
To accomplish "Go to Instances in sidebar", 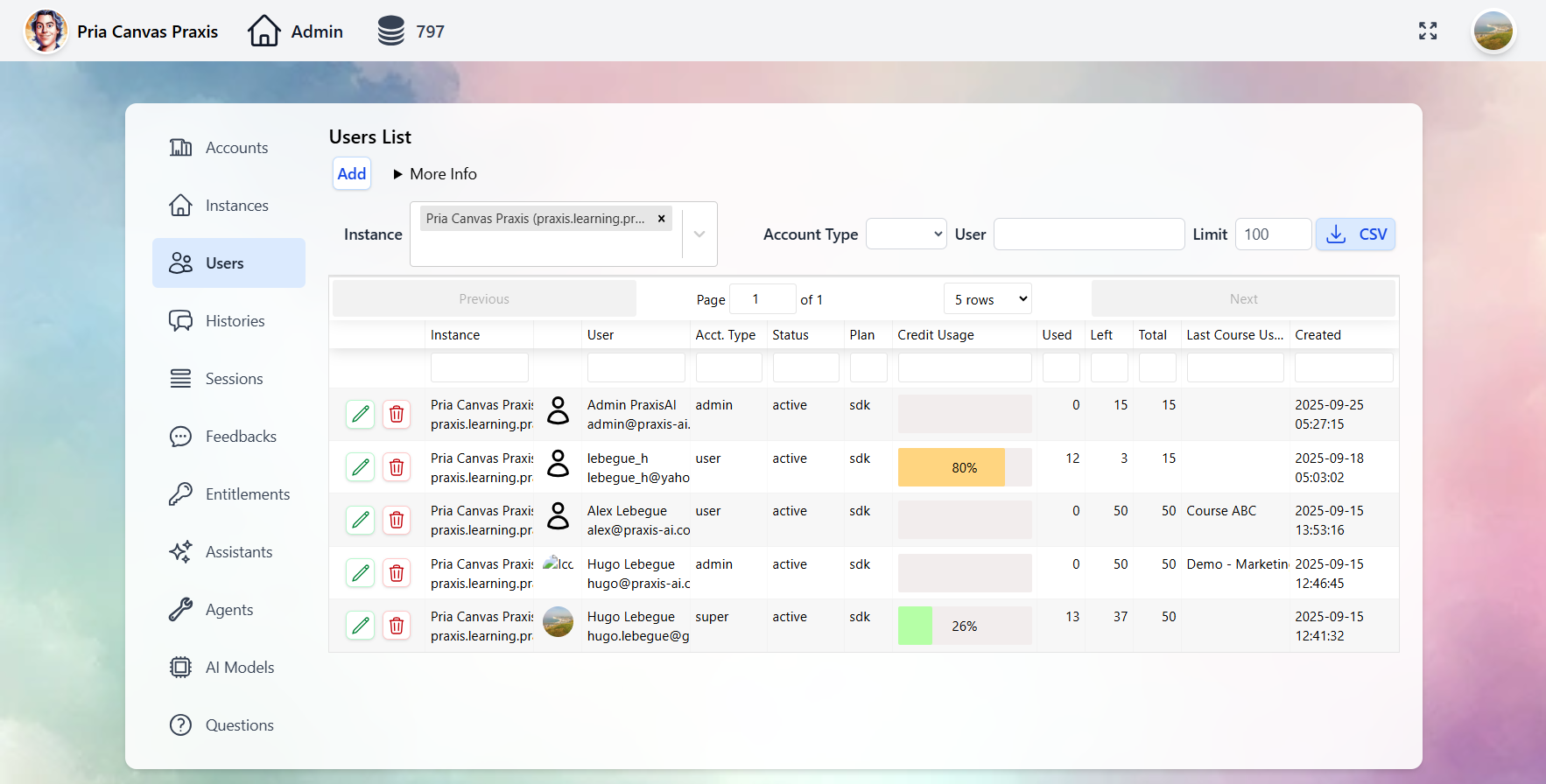I will tap(228, 206).
